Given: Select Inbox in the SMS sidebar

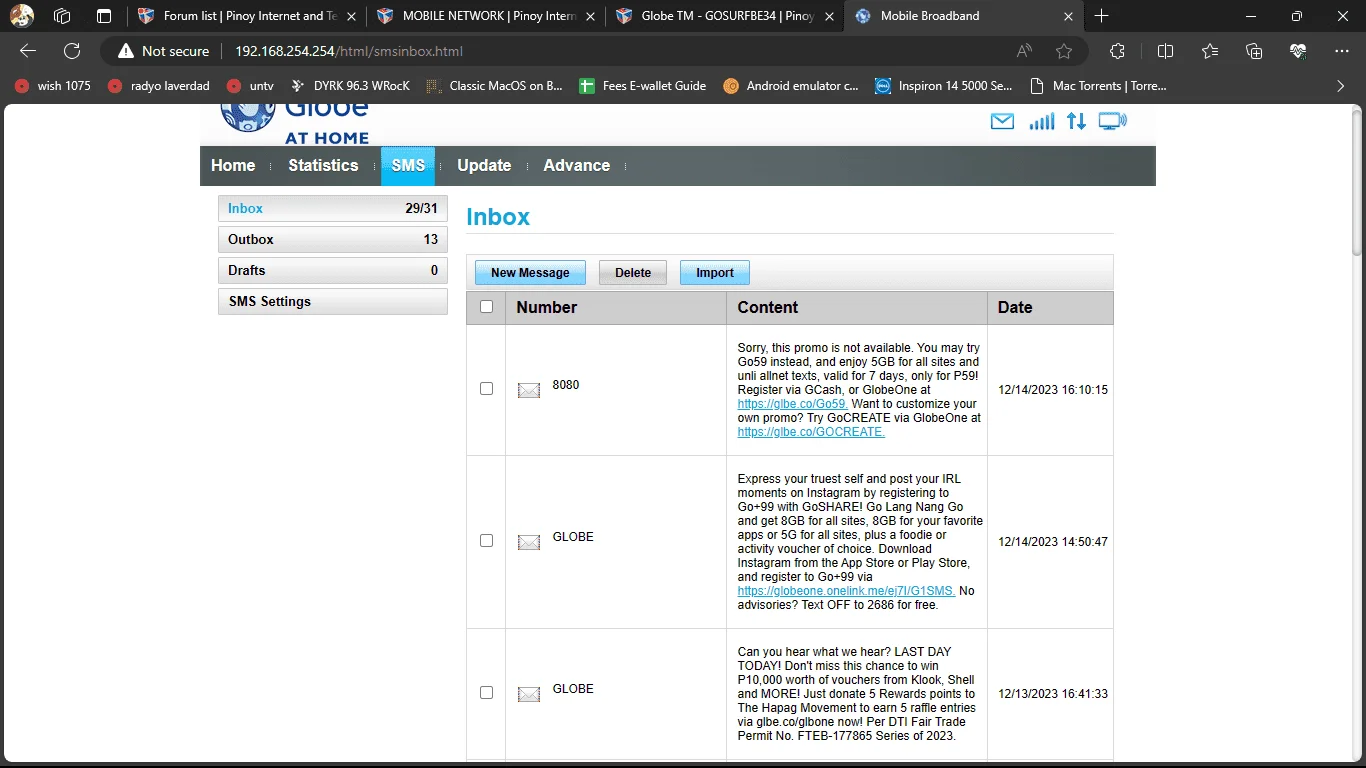Looking at the screenshot, I should [x=333, y=208].
